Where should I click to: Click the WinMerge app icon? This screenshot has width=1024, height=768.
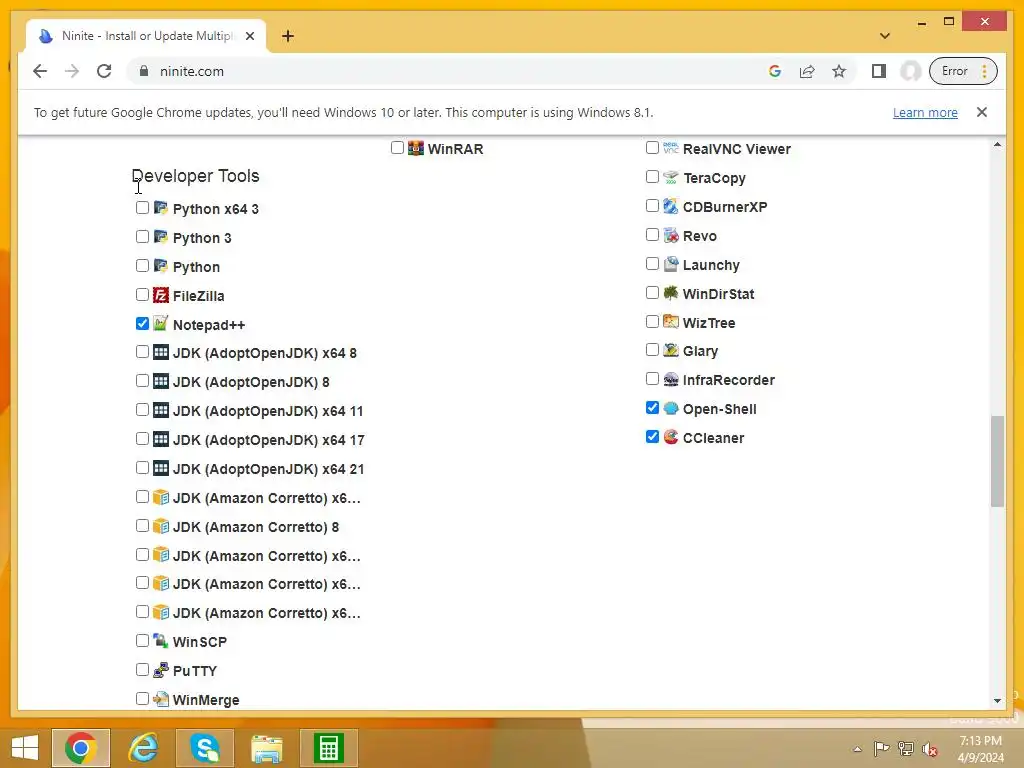161,699
